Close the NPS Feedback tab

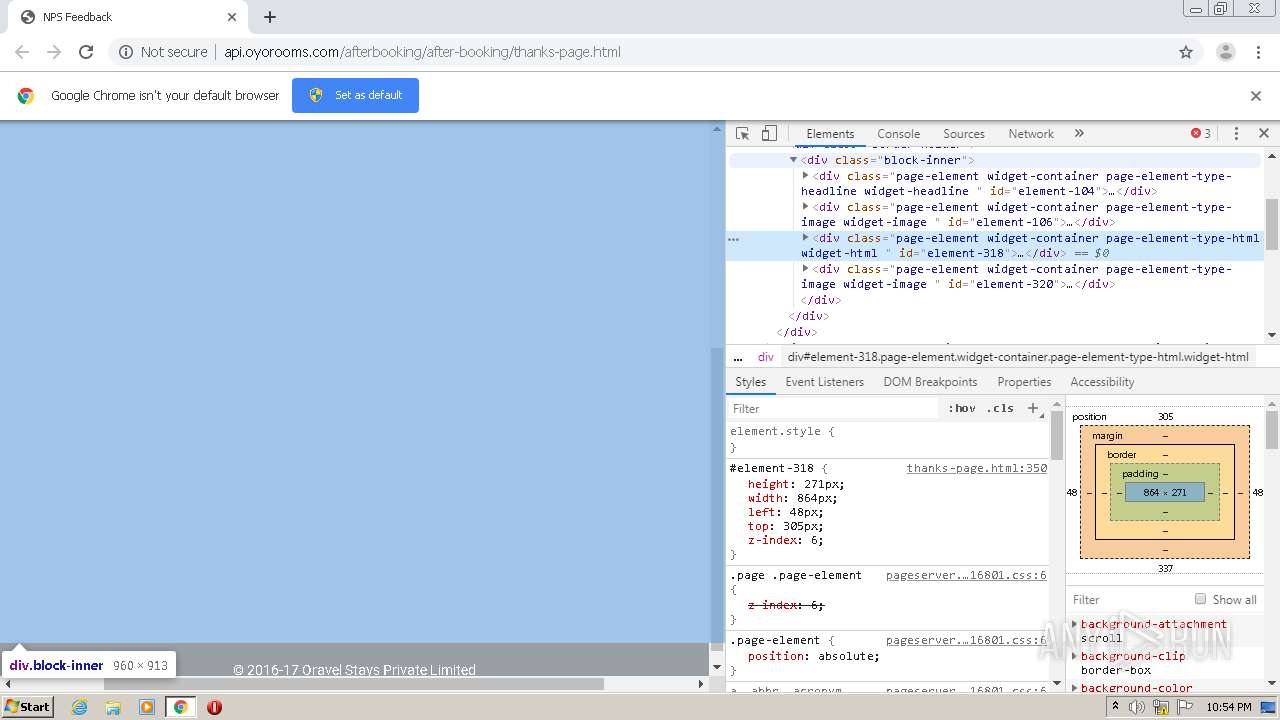[x=232, y=17]
